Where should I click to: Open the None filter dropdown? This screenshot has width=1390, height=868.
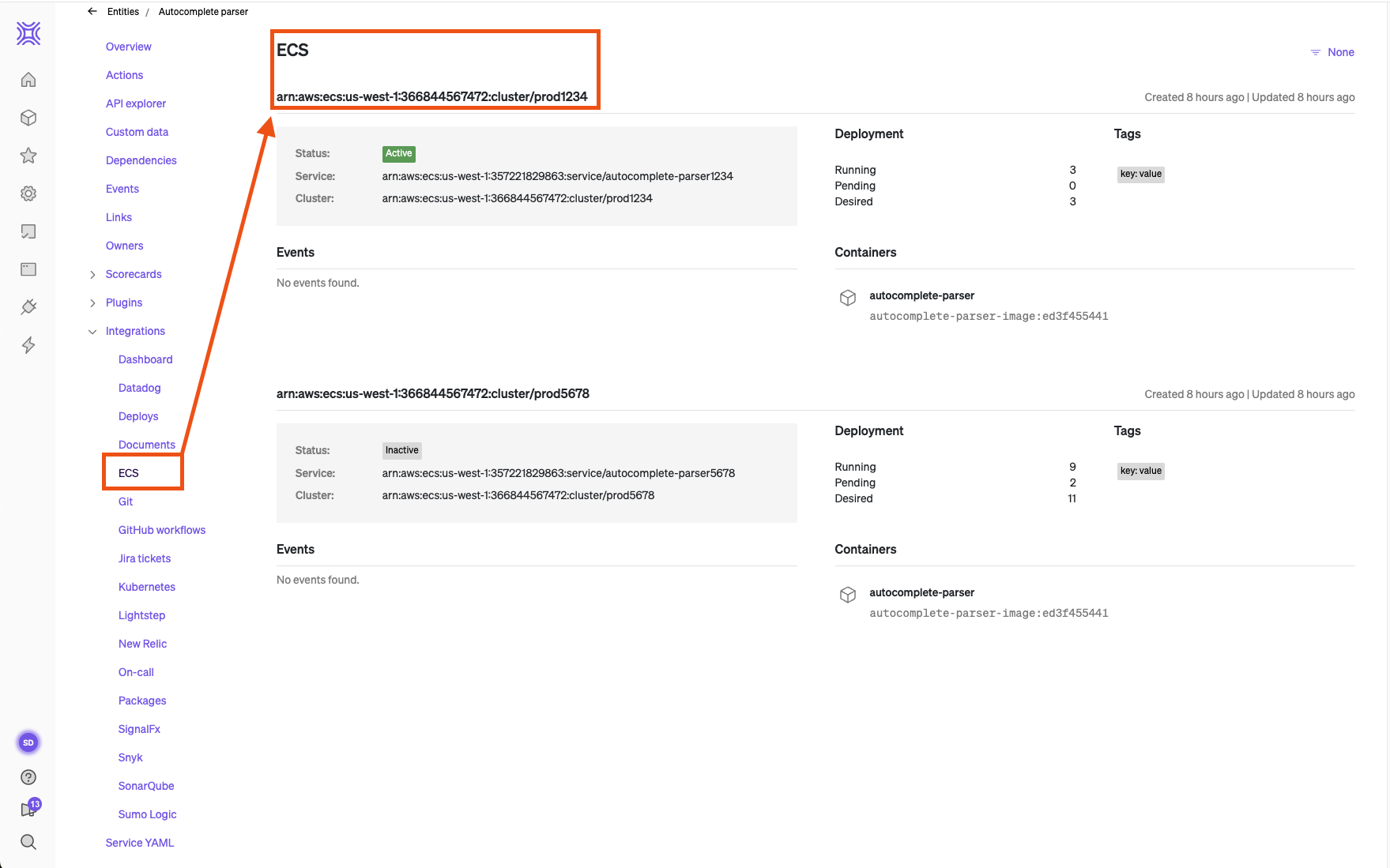[x=1332, y=52]
